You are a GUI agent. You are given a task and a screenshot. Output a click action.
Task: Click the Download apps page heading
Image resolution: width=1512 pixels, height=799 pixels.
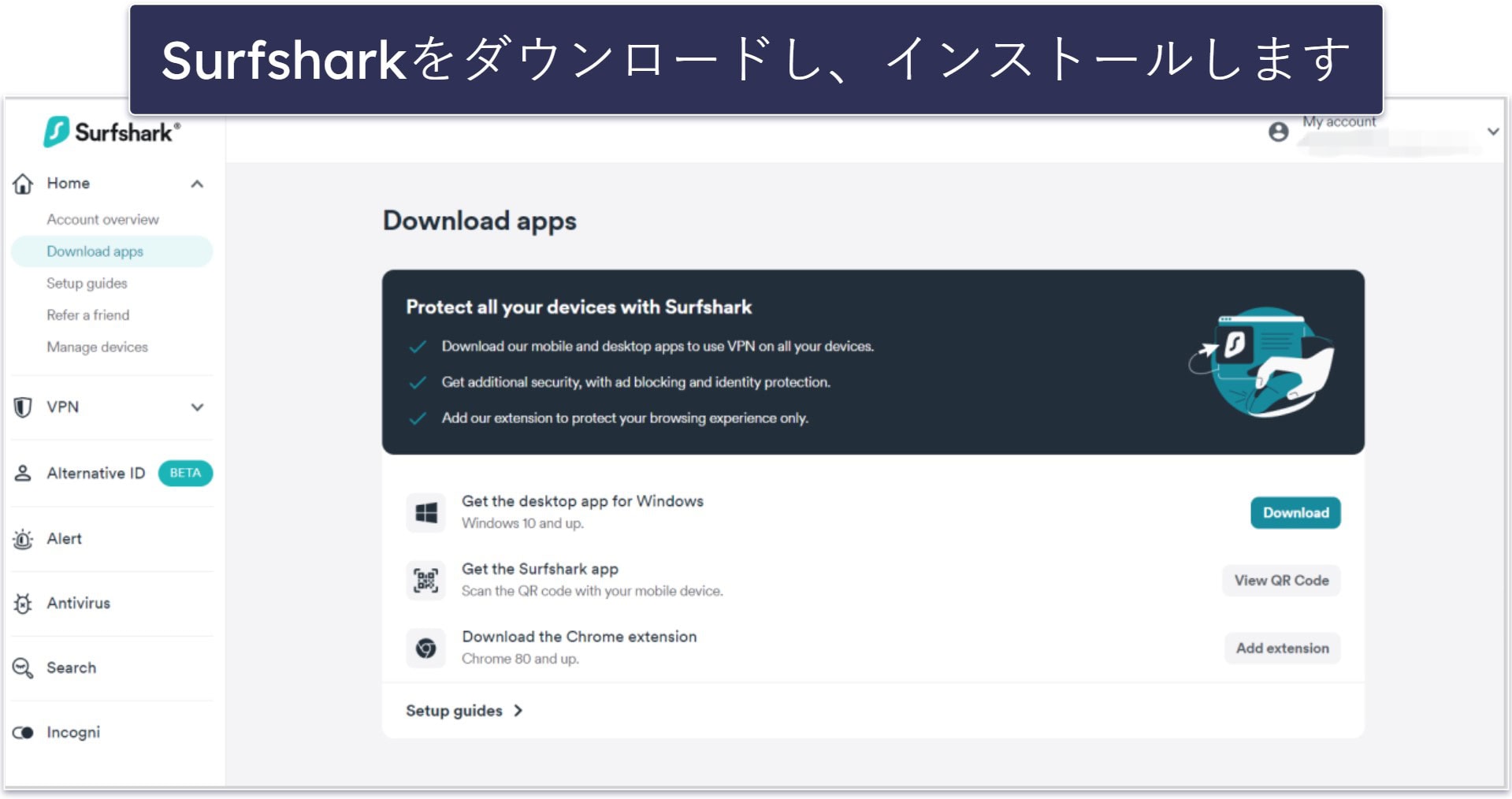pyautogui.click(x=480, y=221)
